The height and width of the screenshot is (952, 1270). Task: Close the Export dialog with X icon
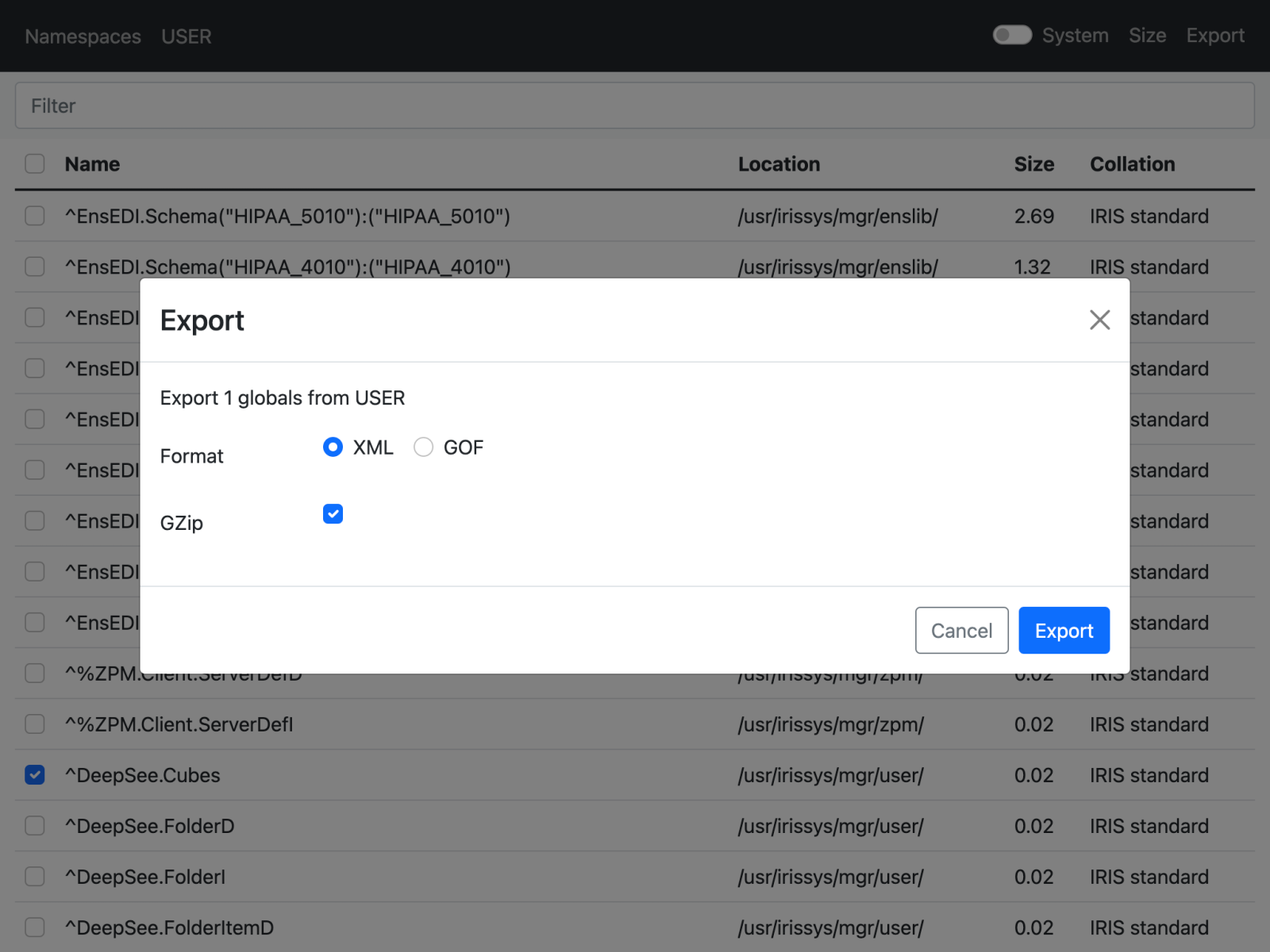[x=1099, y=320]
